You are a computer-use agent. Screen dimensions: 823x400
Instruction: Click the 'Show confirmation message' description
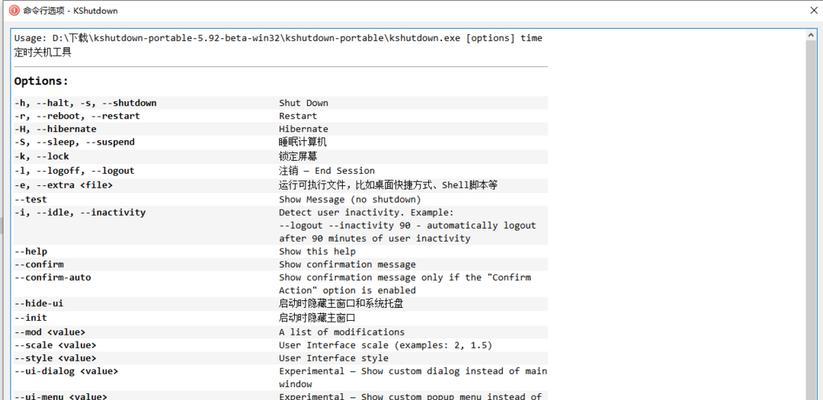coord(347,265)
